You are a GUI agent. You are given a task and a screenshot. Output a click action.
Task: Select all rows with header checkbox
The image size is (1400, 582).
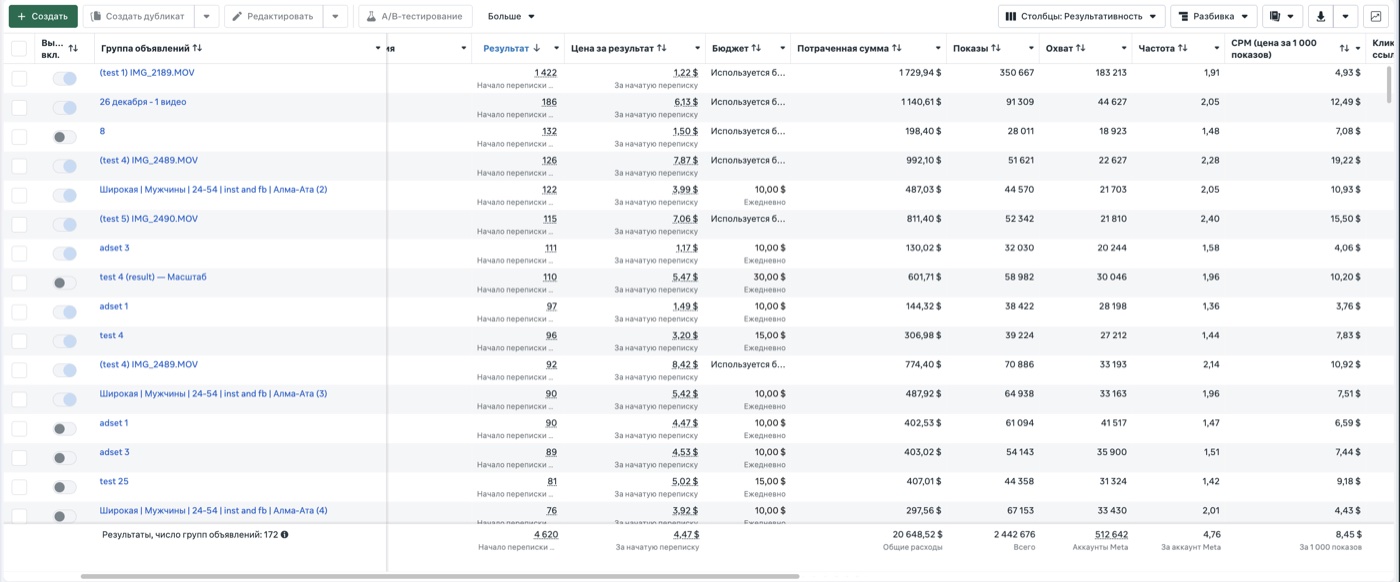coord(19,48)
